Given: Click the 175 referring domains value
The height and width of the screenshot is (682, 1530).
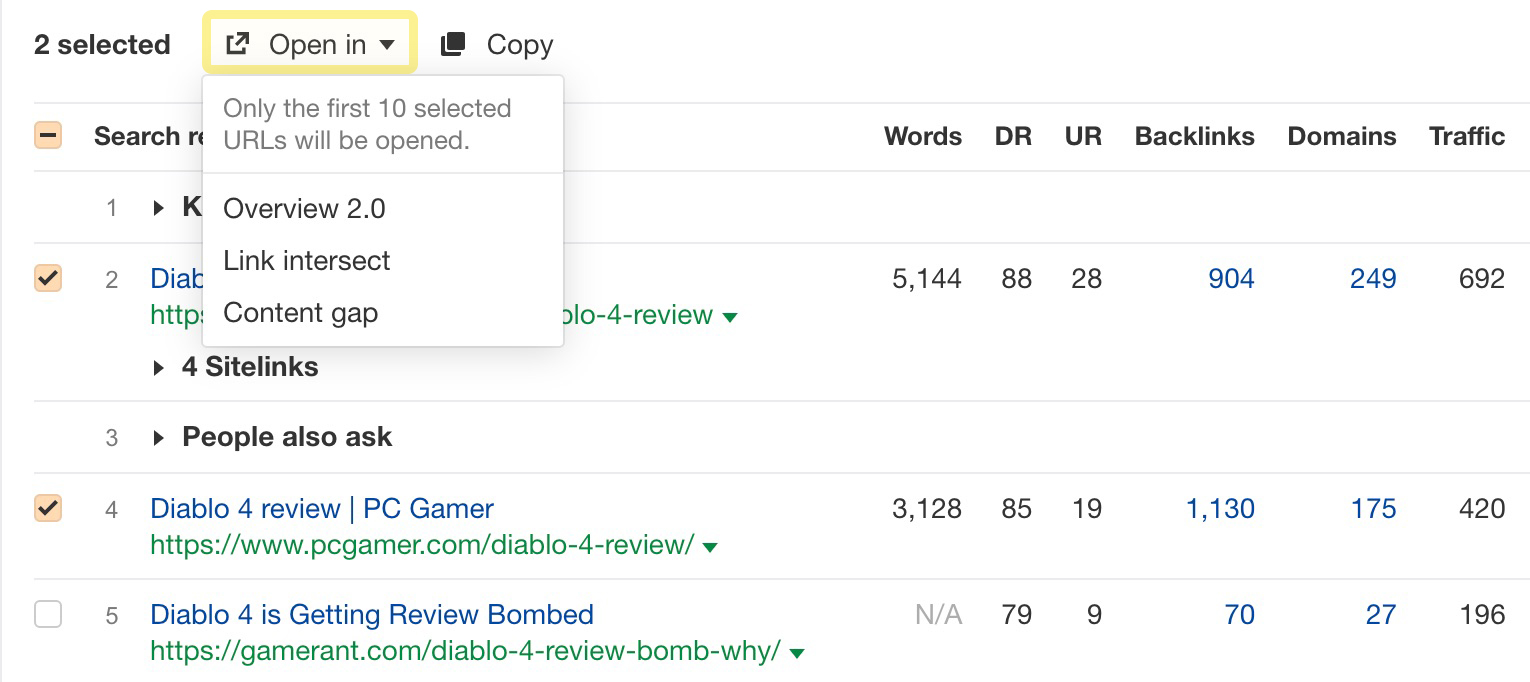Looking at the screenshot, I should pyautogui.click(x=1373, y=508).
